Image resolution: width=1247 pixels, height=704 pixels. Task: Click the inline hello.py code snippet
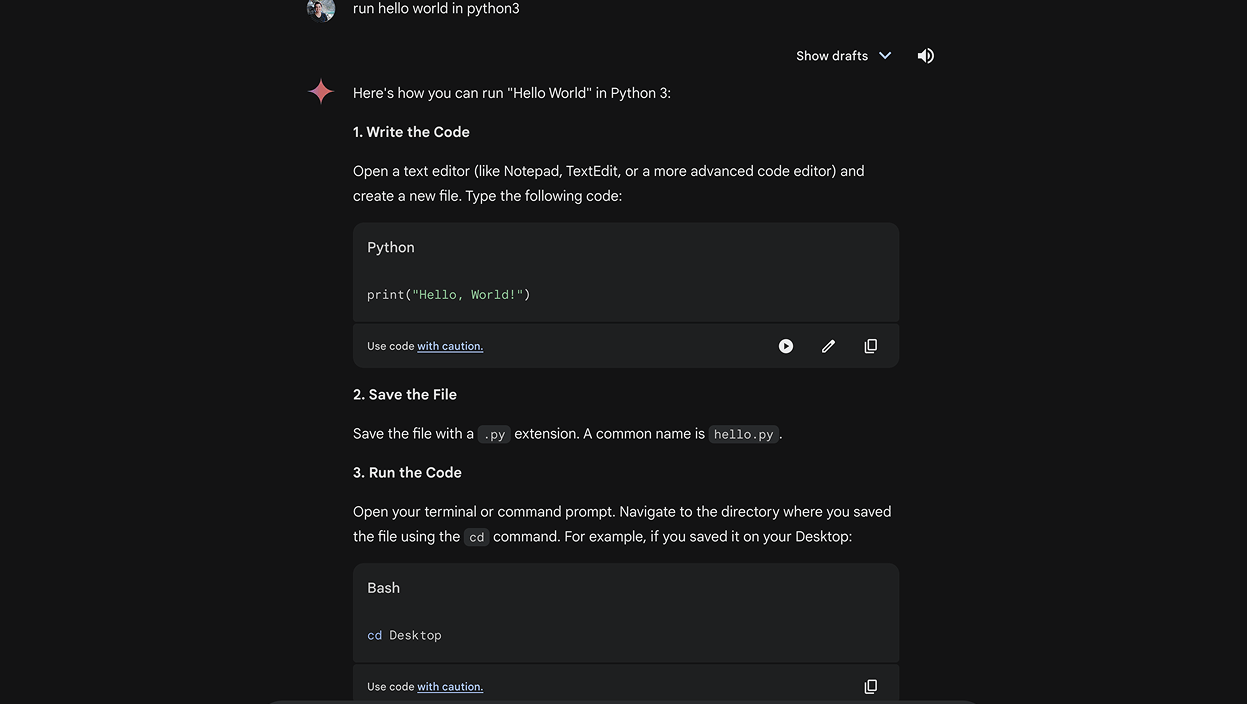coord(743,435)
